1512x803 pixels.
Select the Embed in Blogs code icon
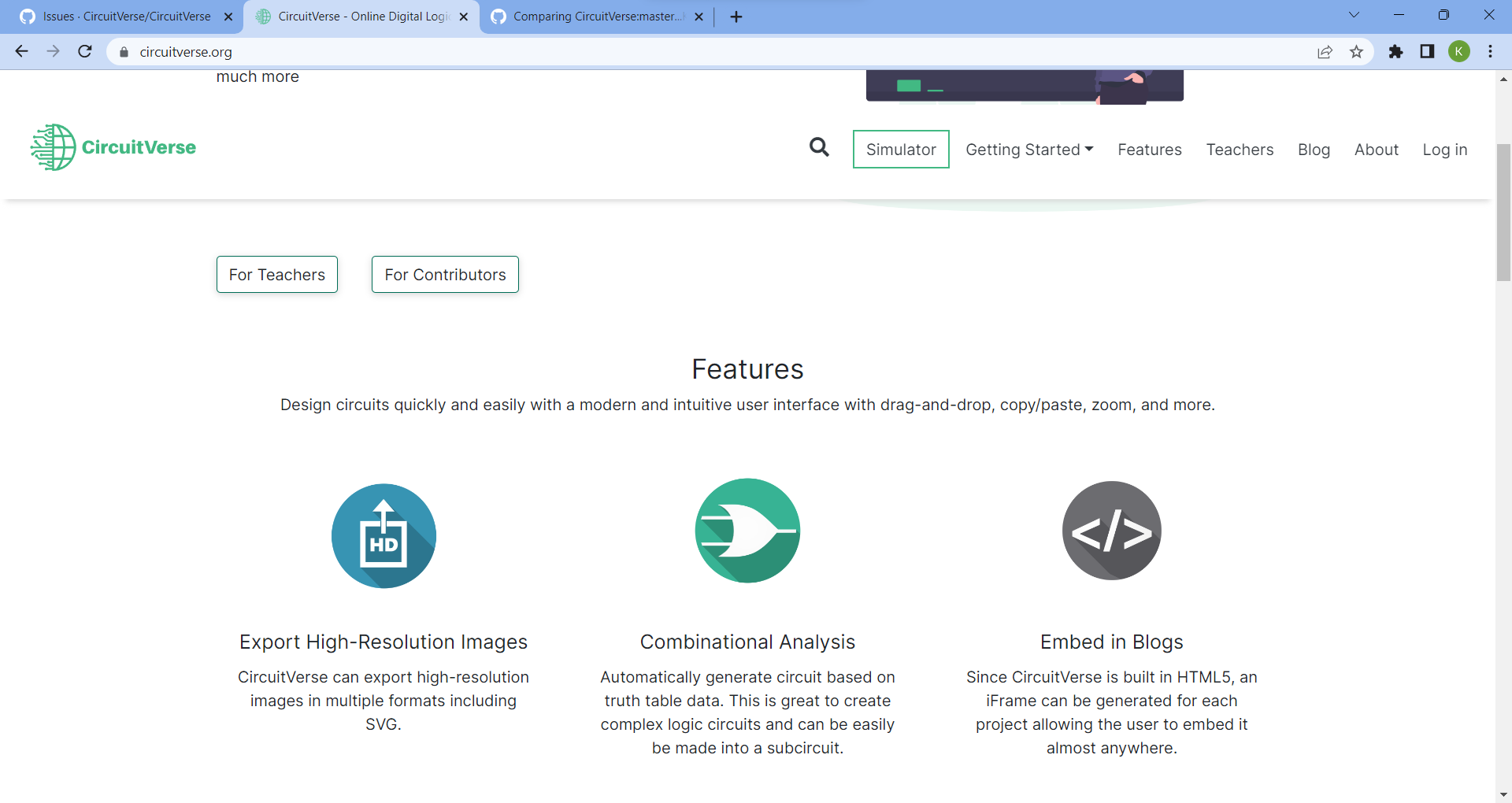pos(1112,531)
